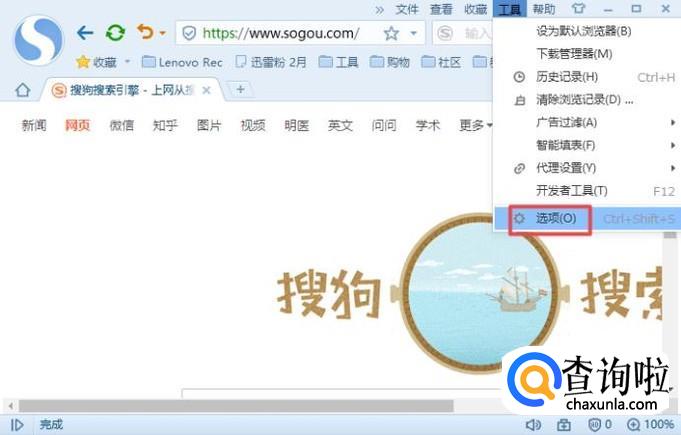Screen dimensions: 681x435
Task: Open 下载管理器(M) from the menu
Action: point(574,54)
